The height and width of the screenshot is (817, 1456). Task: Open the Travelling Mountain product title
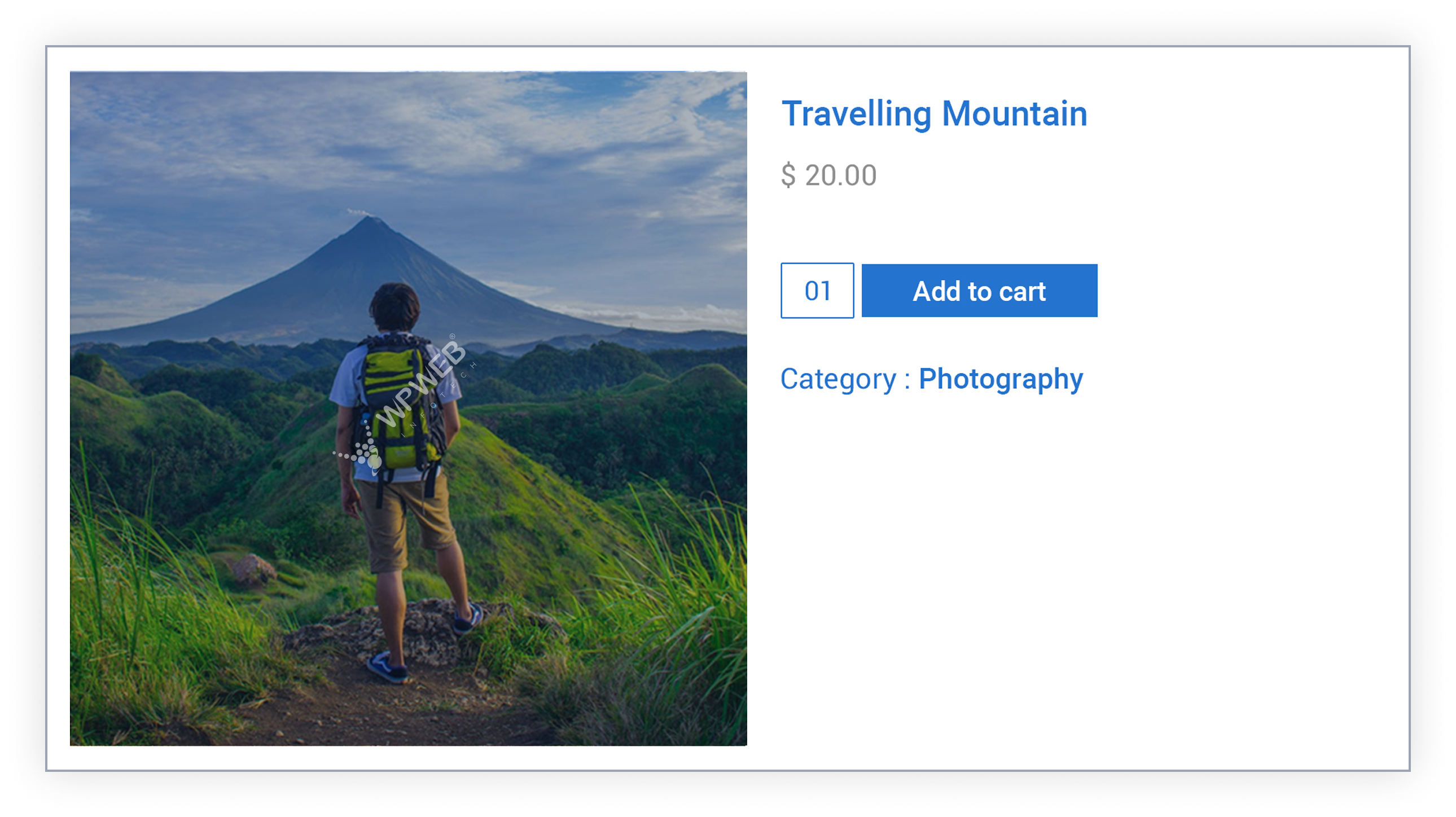[935, 114]
